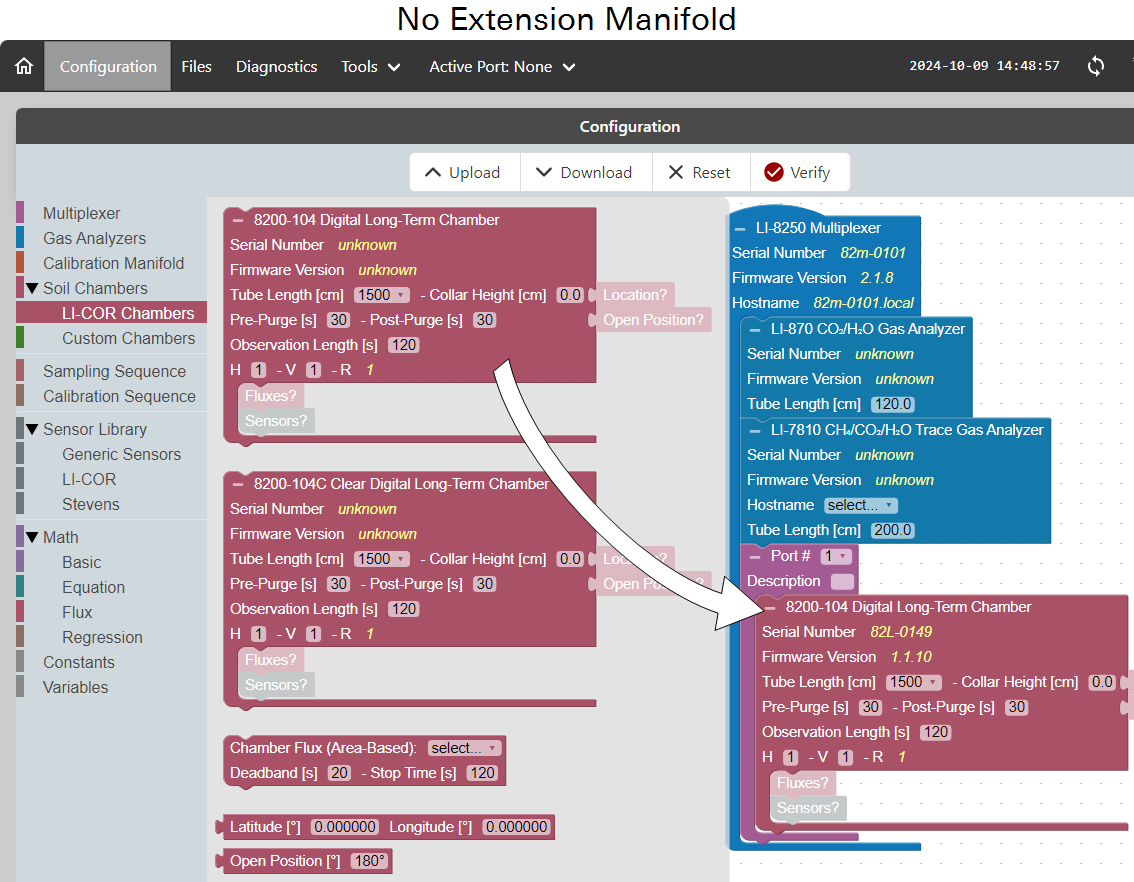1134x882 pixels.
Task: Click the refresh sync icon
Action: coord(1096,67)
